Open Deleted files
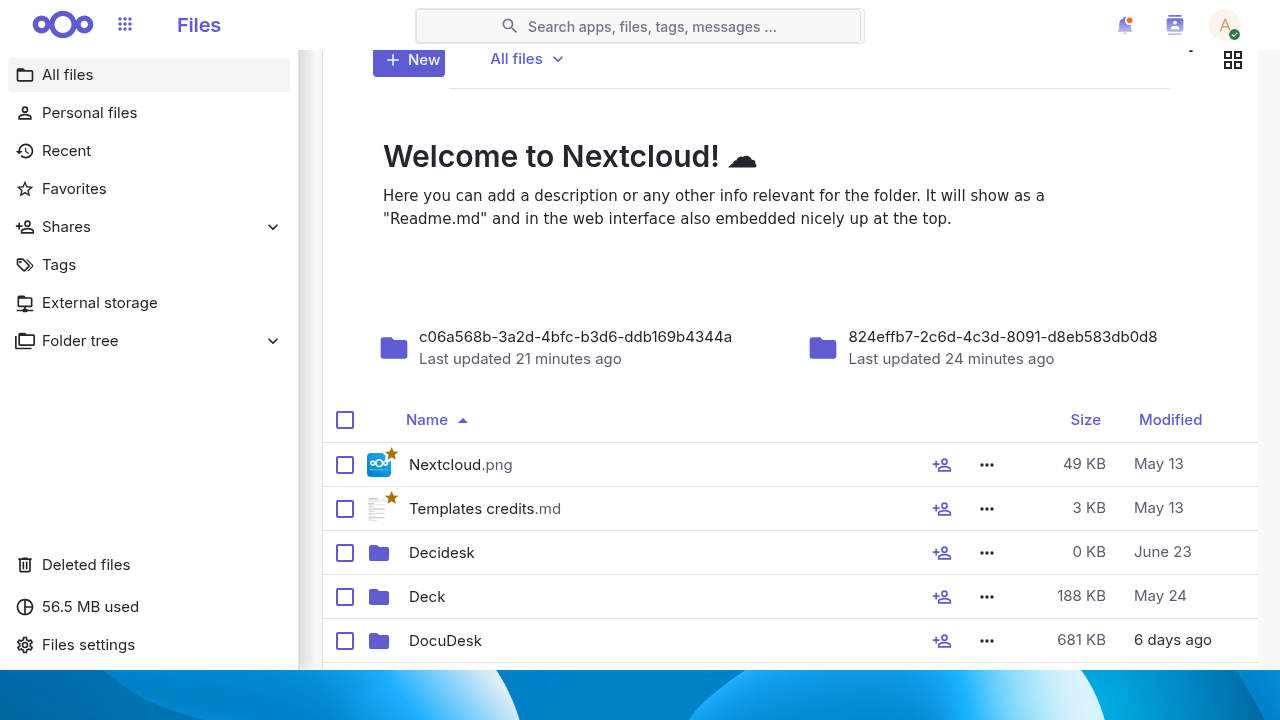 click(x=149, y=565)
